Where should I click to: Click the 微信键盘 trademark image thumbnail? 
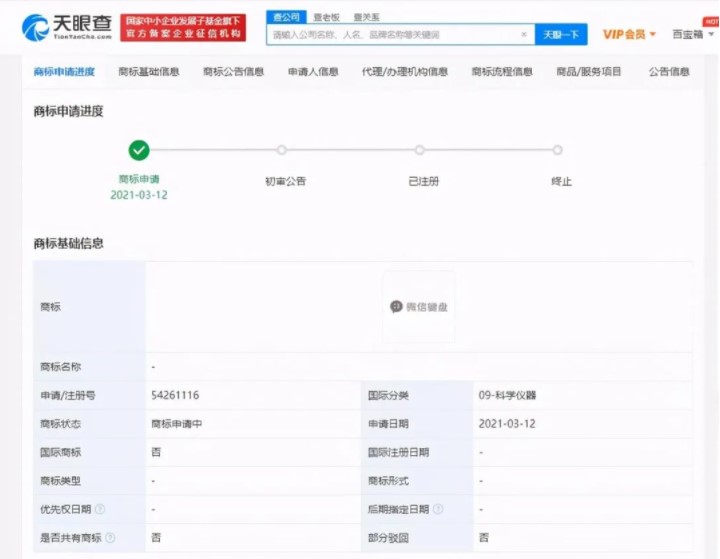pos(418,306)
